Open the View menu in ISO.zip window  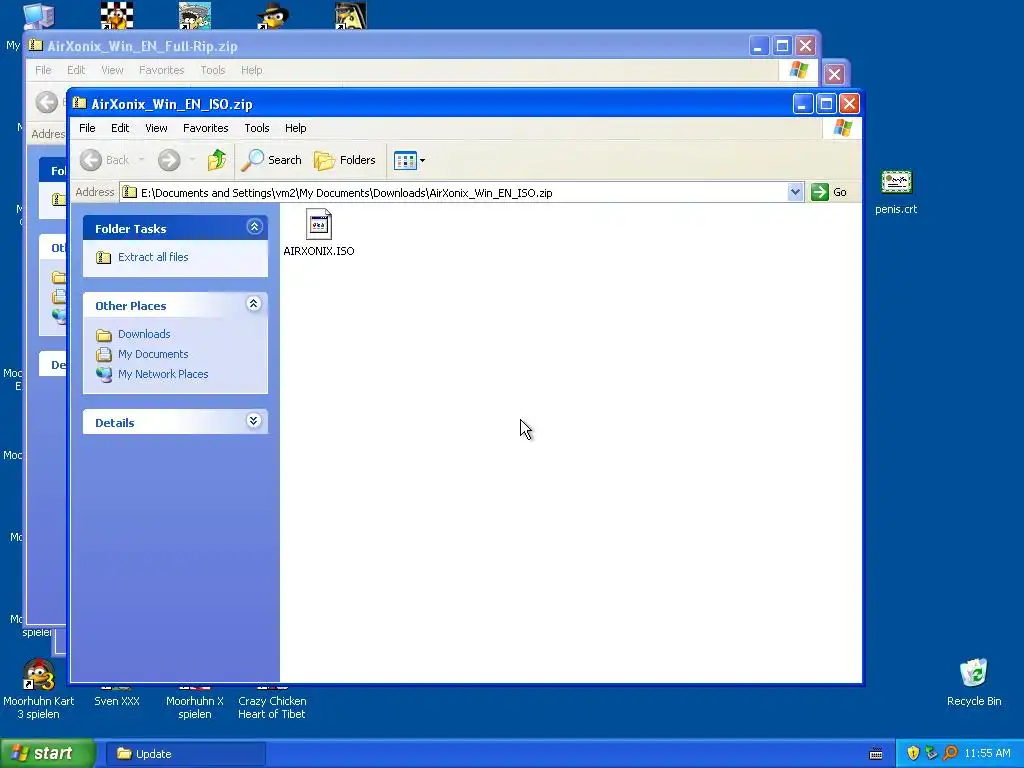pyautogui.click(x=156, y=128)
